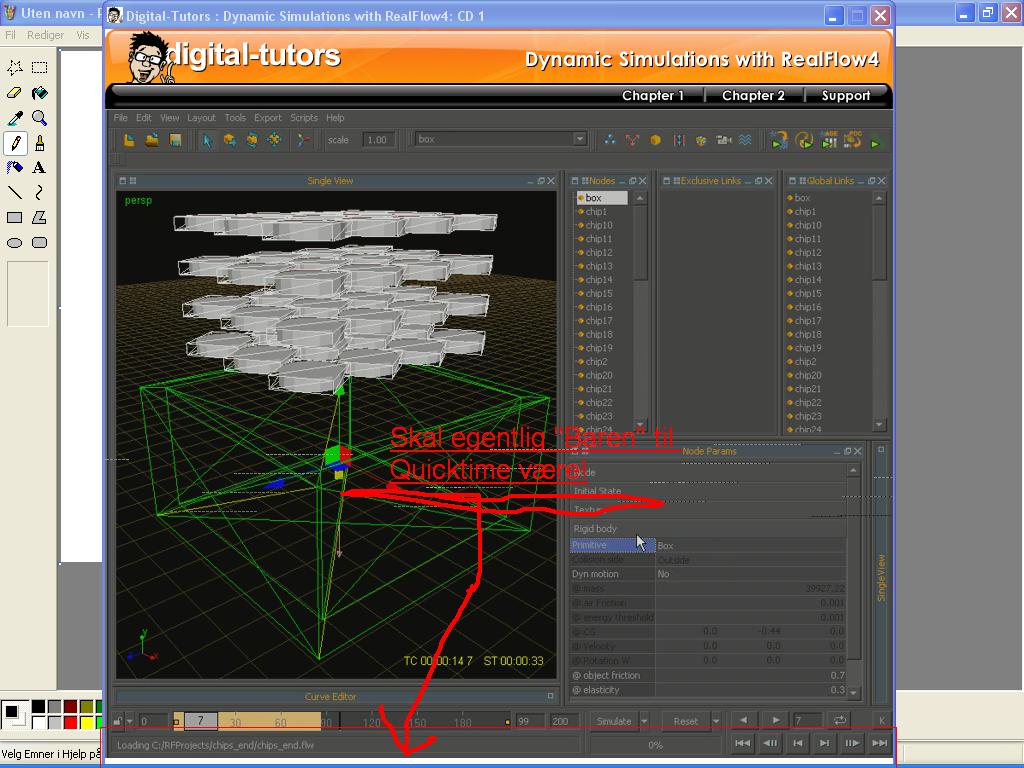Pick the yellow color swatch in Paint
Image resolution: width=1024 pixels, height=768 pixels.
86,722
